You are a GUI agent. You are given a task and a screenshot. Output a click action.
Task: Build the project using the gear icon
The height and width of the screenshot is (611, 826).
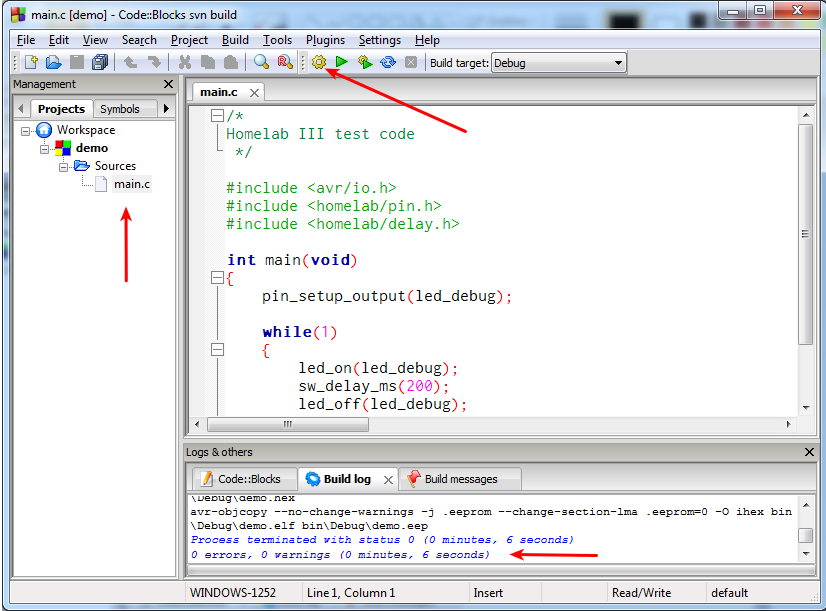(319, 61)
